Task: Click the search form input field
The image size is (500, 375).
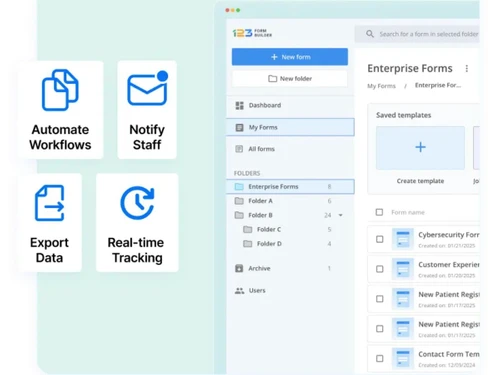Action: tap(417, 34)
